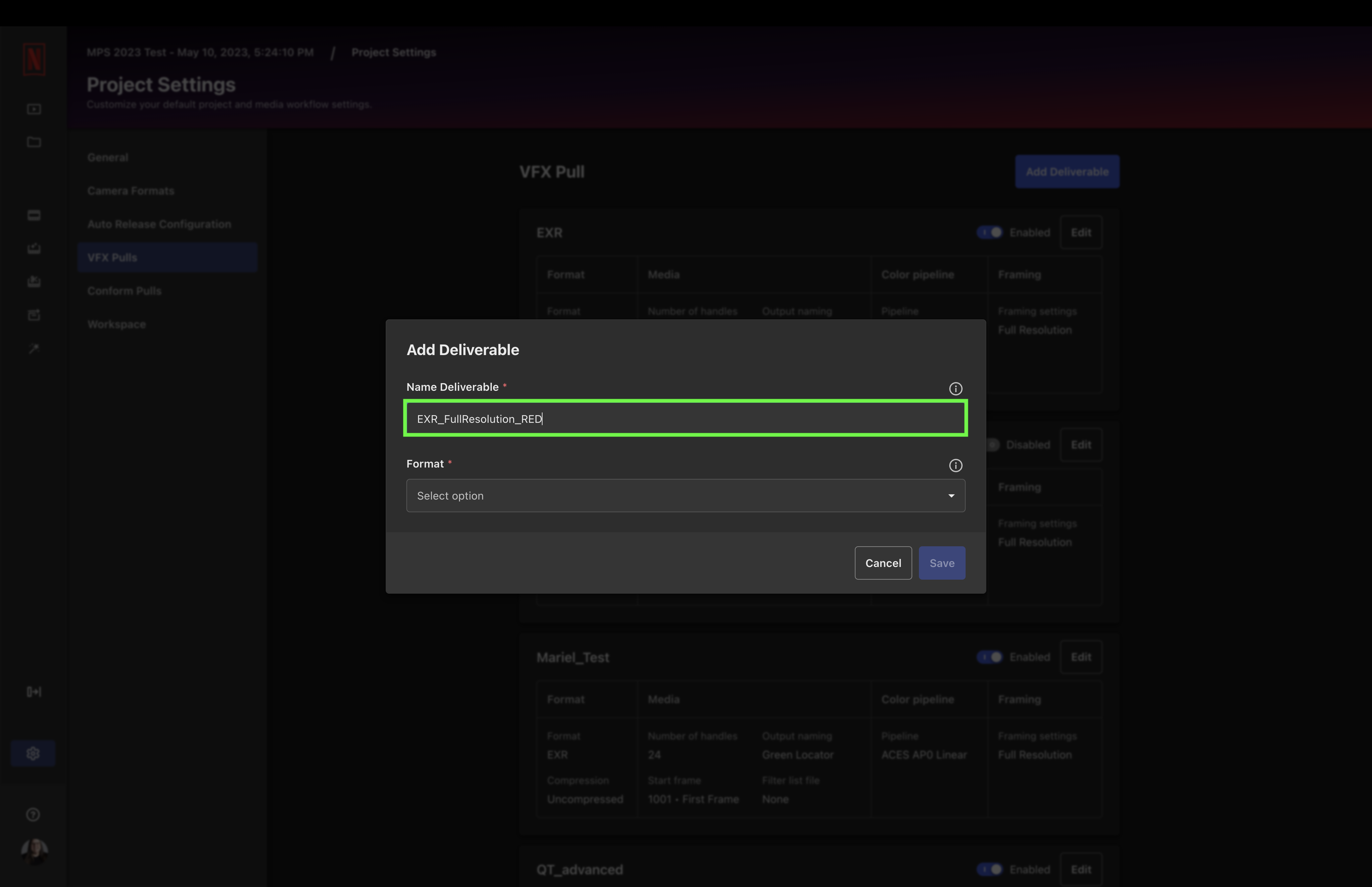Toggle the QT_advanced Enabled switch
The width and height of the screenshot is (1372, 887).
(x=990, y=869)
